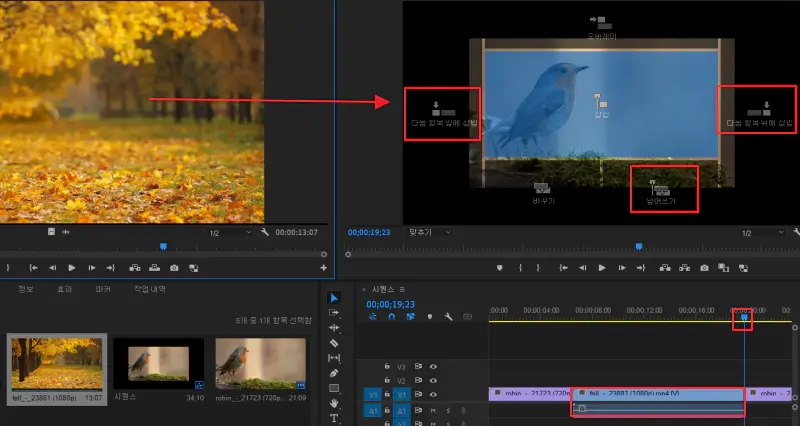Play the clip in Source monitor
The image size is (800, 426).
71,268
